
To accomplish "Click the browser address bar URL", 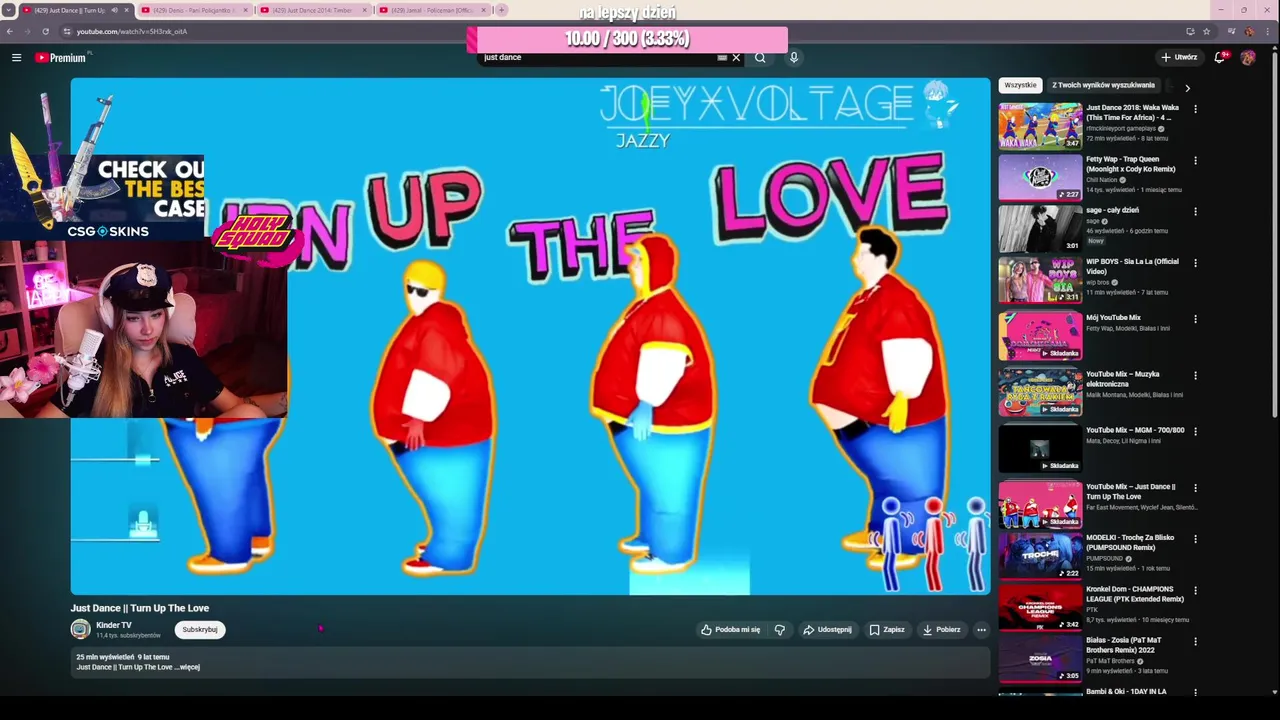I will [x=132, y=31].
